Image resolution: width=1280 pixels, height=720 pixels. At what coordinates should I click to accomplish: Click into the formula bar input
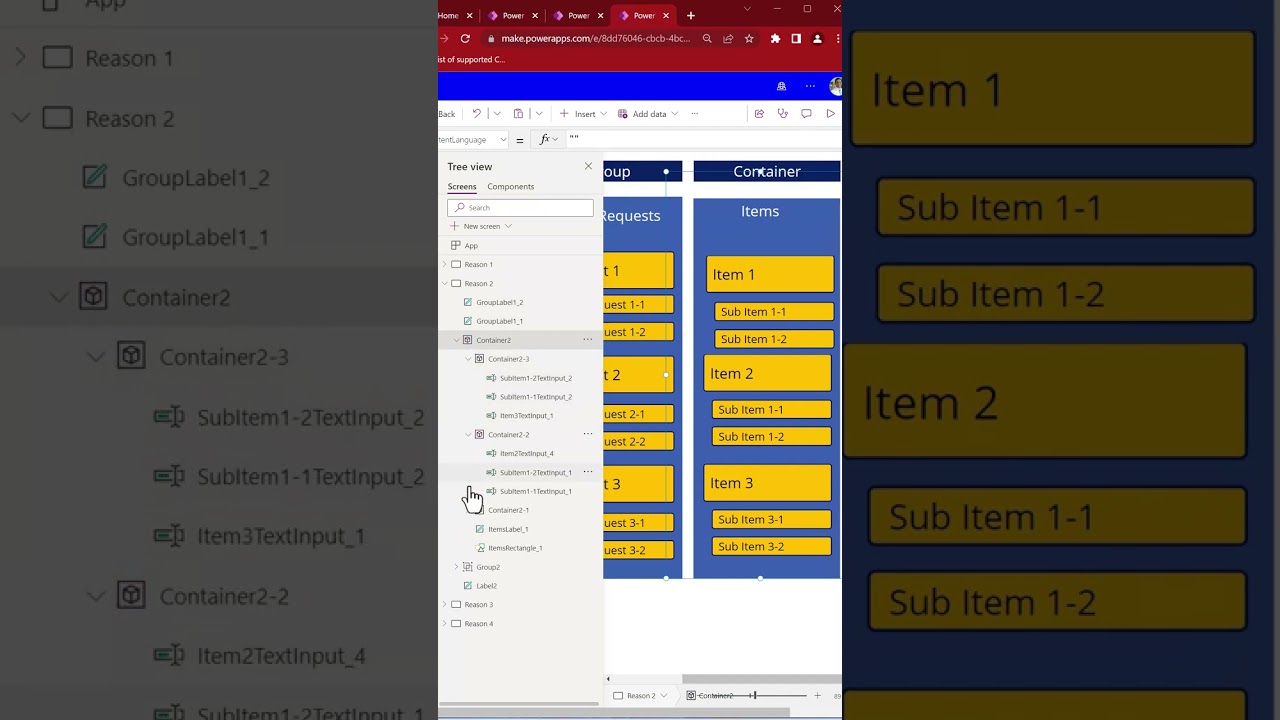point(705,139)
